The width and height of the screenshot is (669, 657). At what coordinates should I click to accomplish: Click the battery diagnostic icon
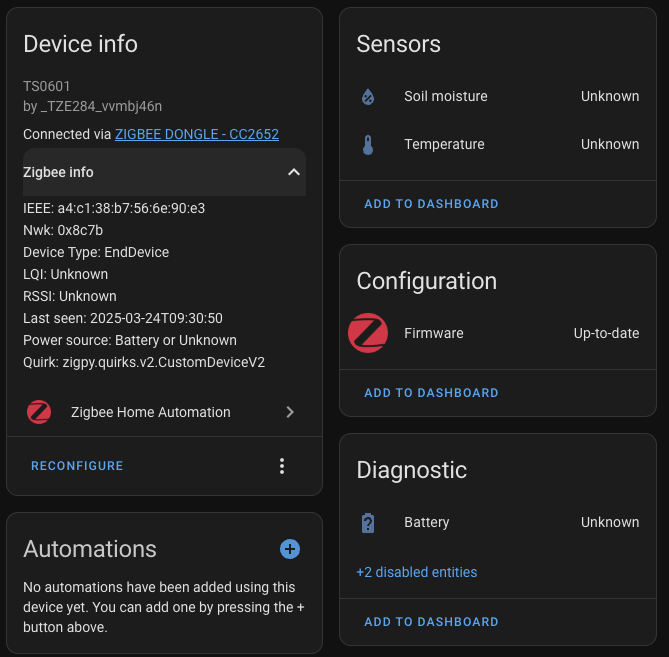coord(368,522)
